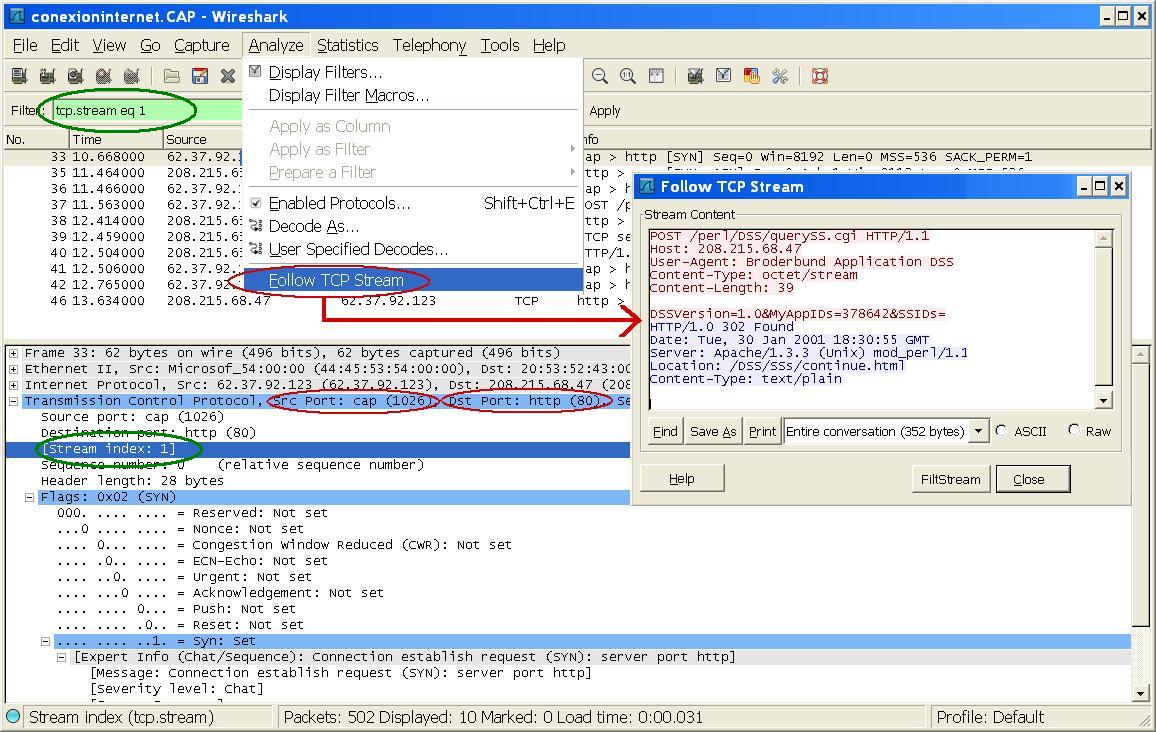Image resolution: width=1156 pixels, height=732 pixels.
Task: Click Display Filters funnel icon in menu
Action: (x=256, y=72)
